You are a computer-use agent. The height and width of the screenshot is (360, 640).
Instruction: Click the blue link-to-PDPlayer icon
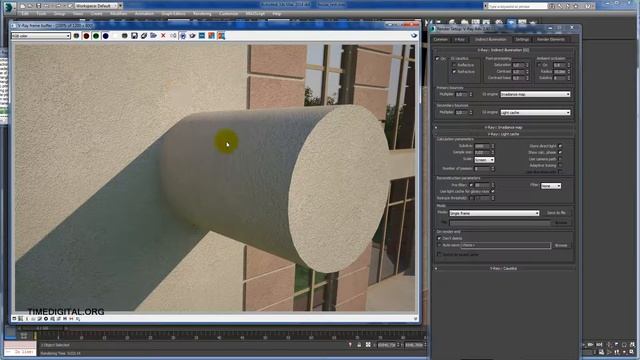[x=202, y=36]
